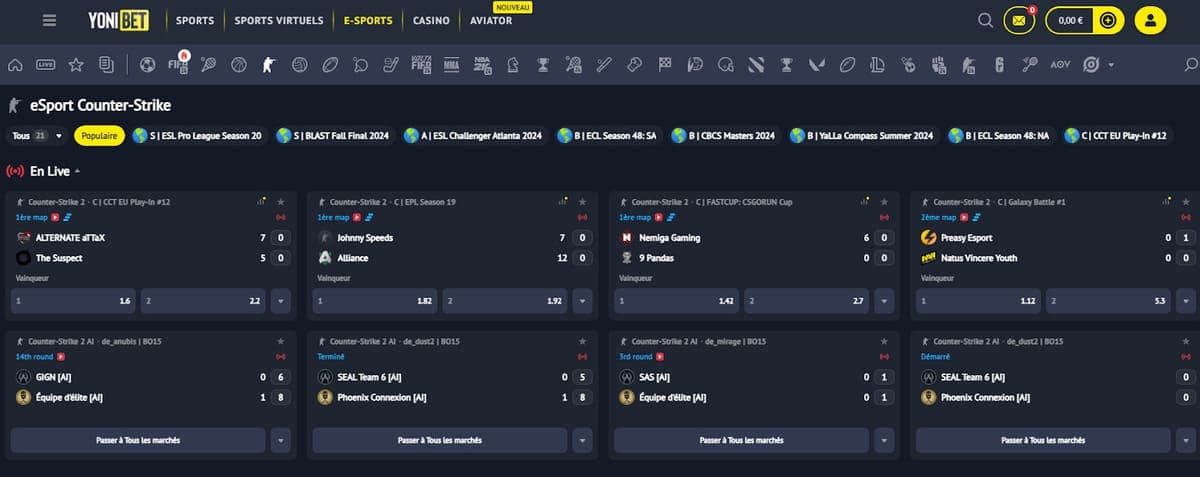This screenshot has height=477, width=1200.
Task: Select the NBA 2K icon
Action: pos(483,65)
